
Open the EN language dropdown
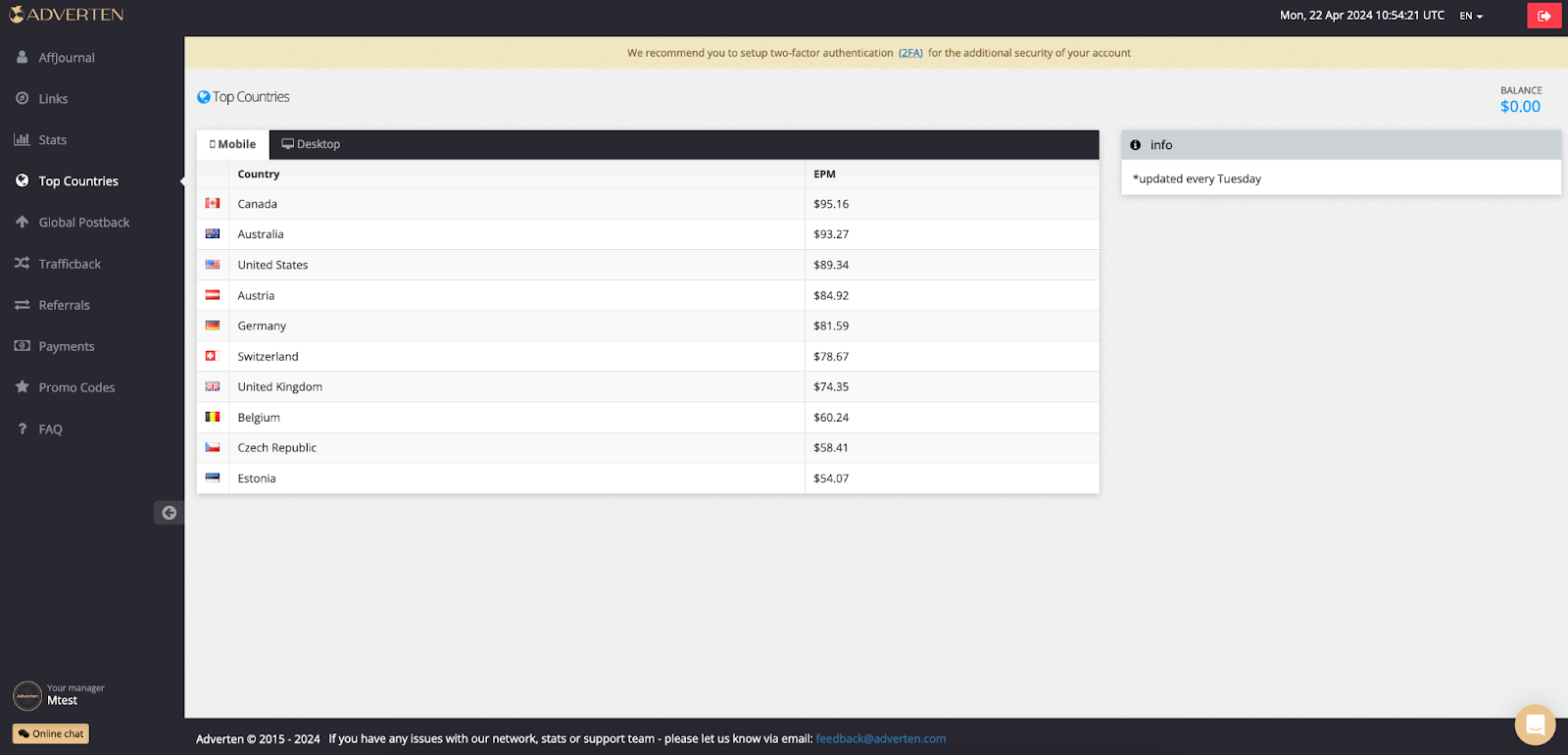(1471, 16)
